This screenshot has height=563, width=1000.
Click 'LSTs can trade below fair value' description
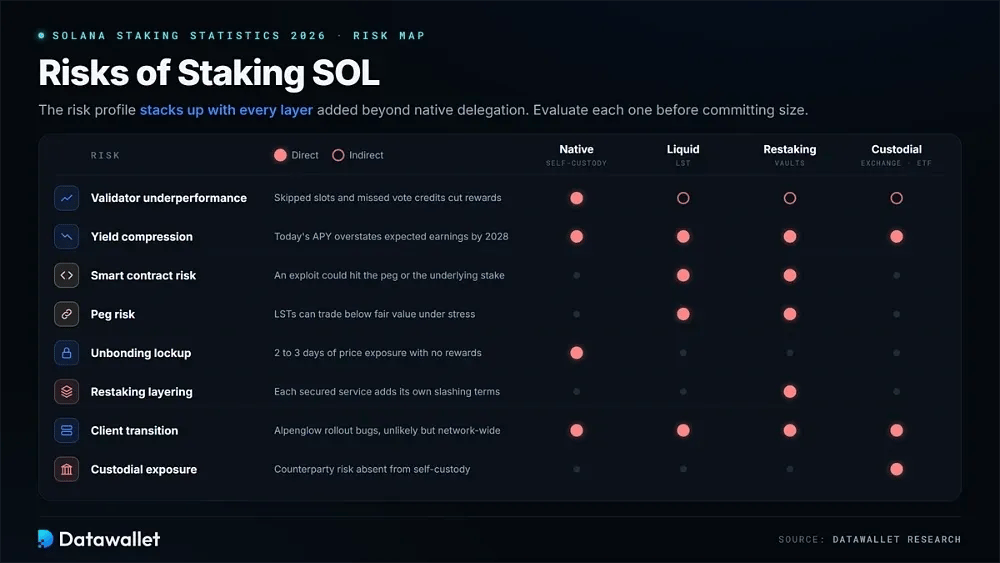pos(374,314)
